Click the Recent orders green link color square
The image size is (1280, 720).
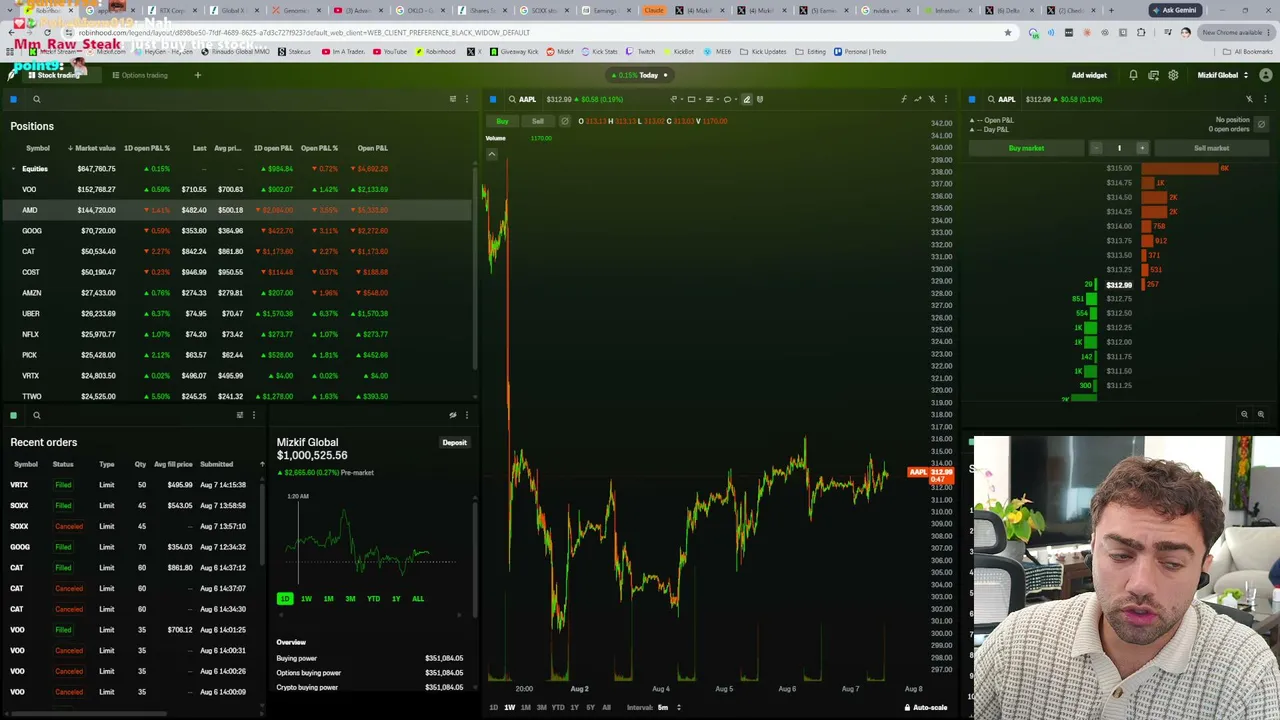point(13,415)
